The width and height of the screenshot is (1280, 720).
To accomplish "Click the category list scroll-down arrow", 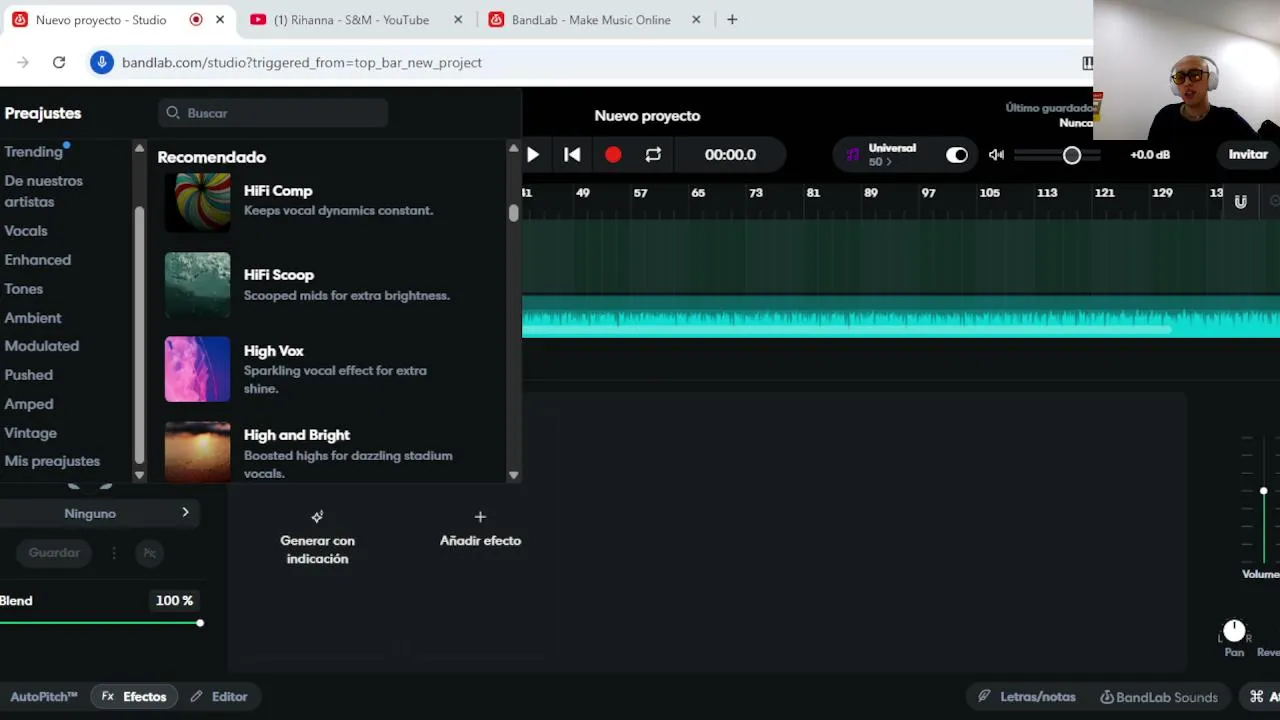I will 139,476.
